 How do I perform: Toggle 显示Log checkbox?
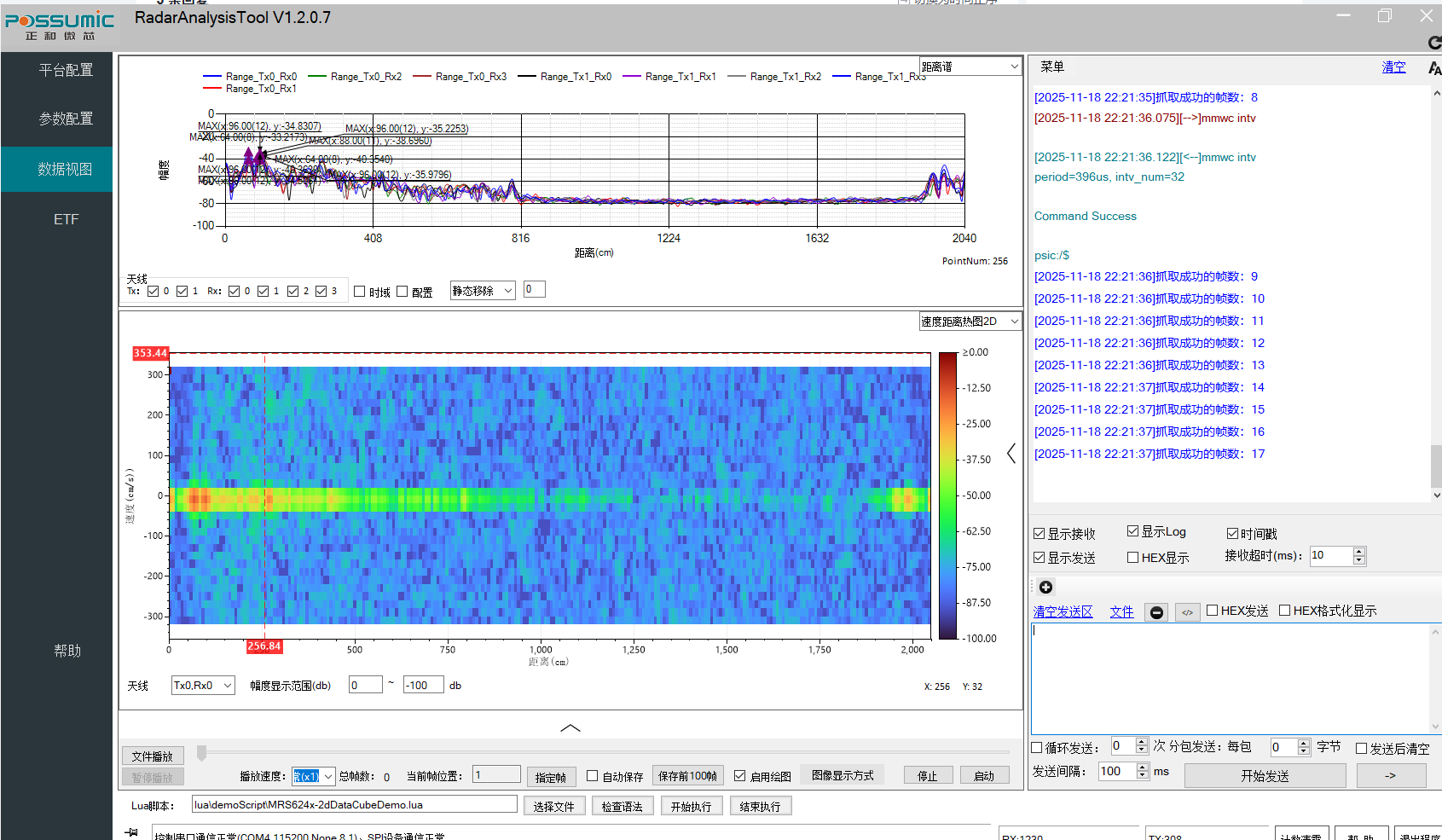point(1132,531)
